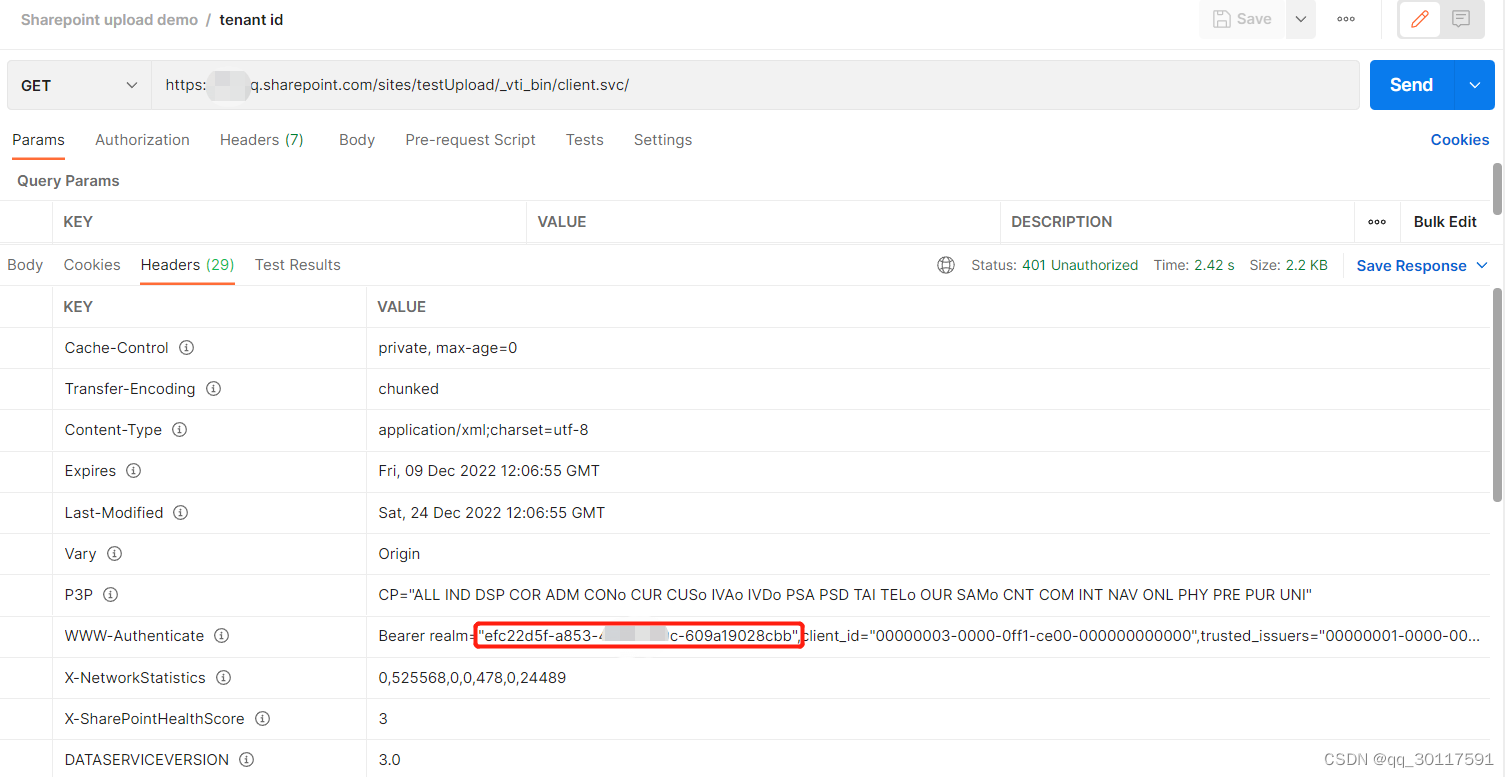Click the tenant id request name
The image size is (1509, 777).
[x=251, y=20]
